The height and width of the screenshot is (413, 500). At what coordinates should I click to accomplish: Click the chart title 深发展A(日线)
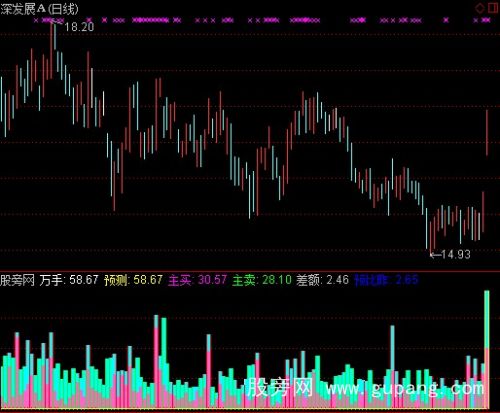(x=39, y=9)
